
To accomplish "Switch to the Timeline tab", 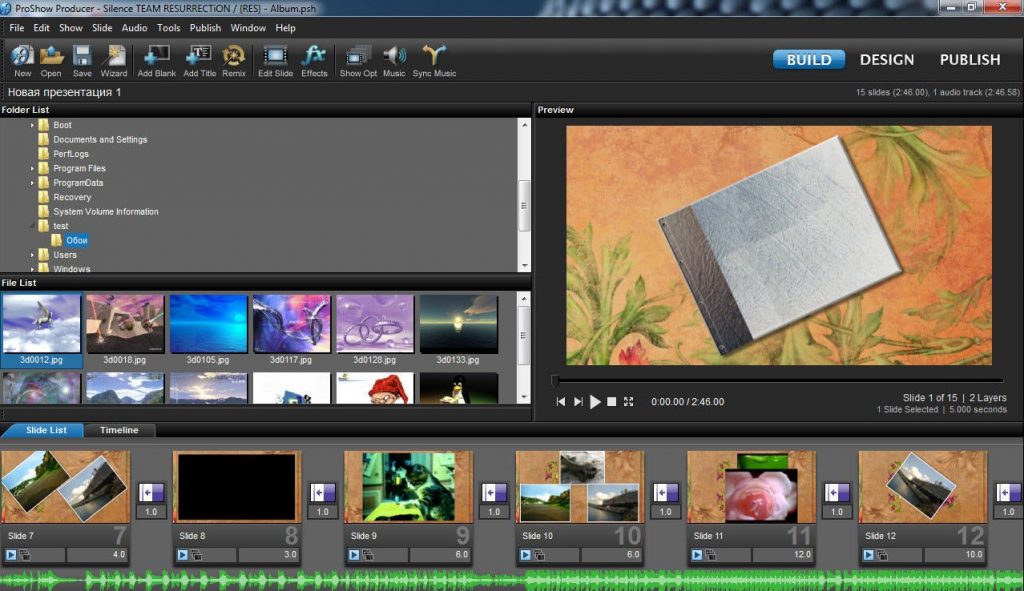I will [120, 430].
